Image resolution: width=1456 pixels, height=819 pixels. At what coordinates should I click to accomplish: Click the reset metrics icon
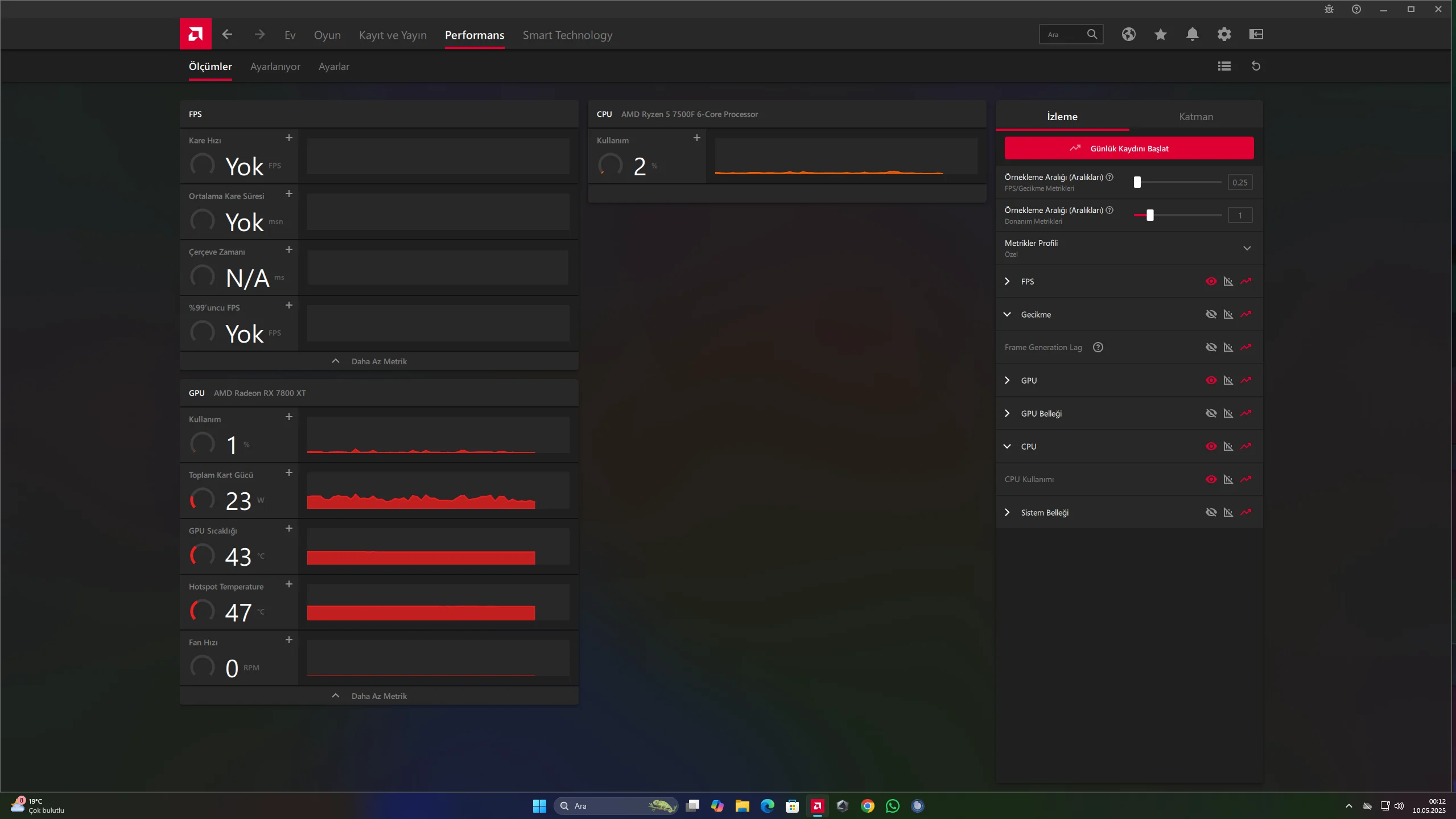(x=1256, y=66)
